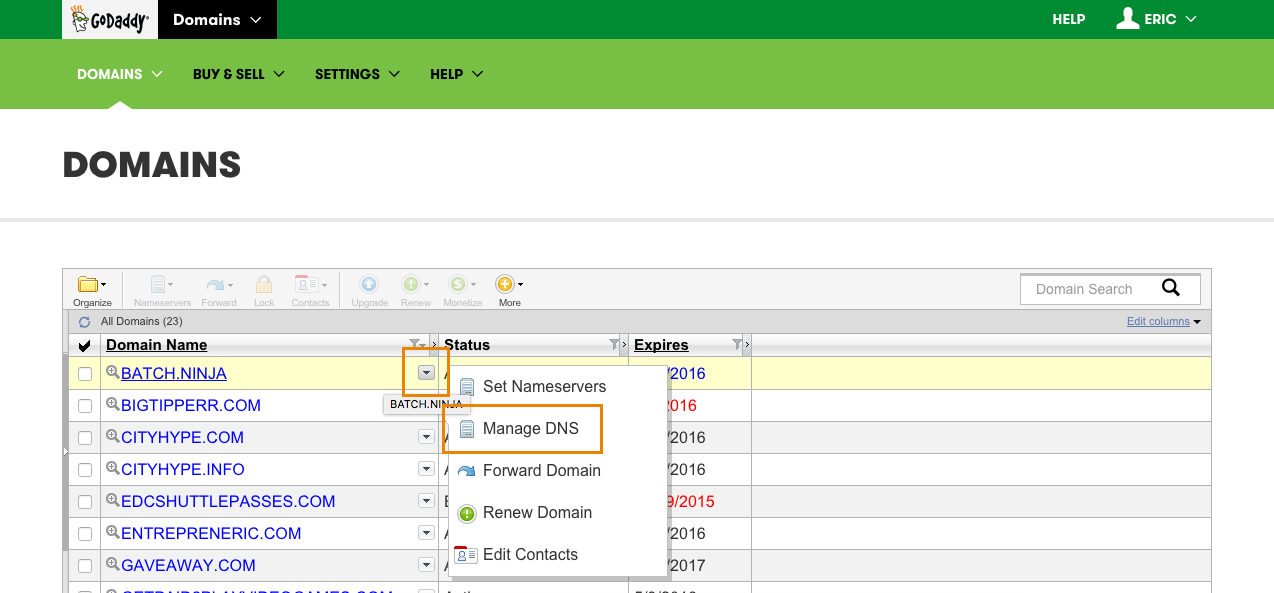The height and width of the screenshot is (593, 1274).
Task: Click the Upgrade toolbar icon
Action: pyautogui.click(x=369, y=285)
